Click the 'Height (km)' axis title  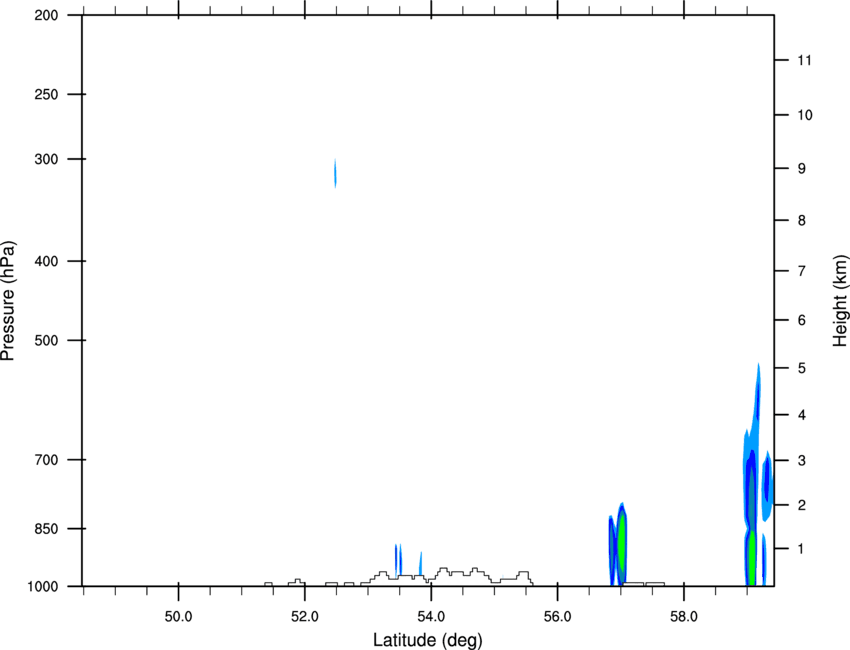click(x=840, y=301)
